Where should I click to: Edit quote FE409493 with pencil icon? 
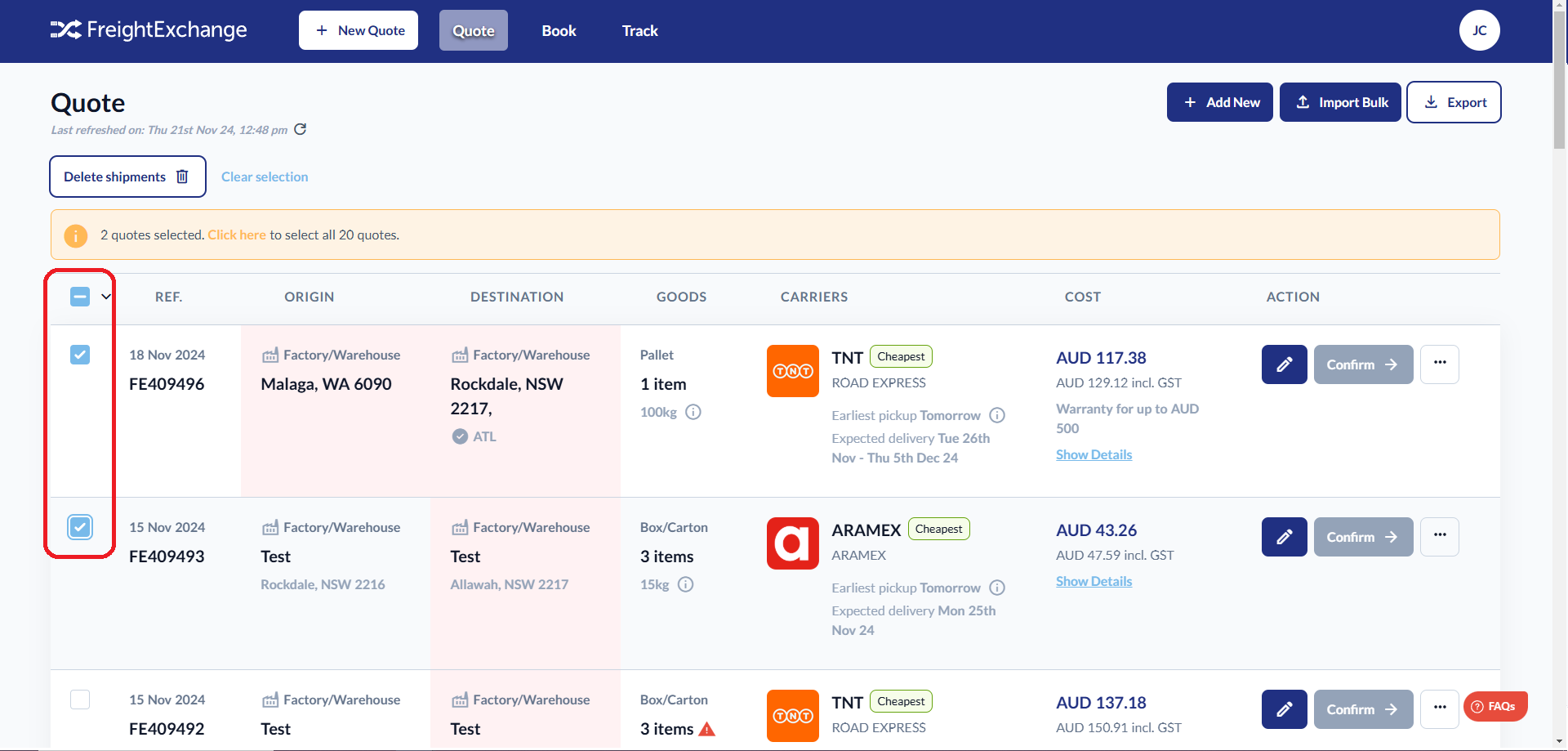pyautogui.click(x=1285, y=537)
